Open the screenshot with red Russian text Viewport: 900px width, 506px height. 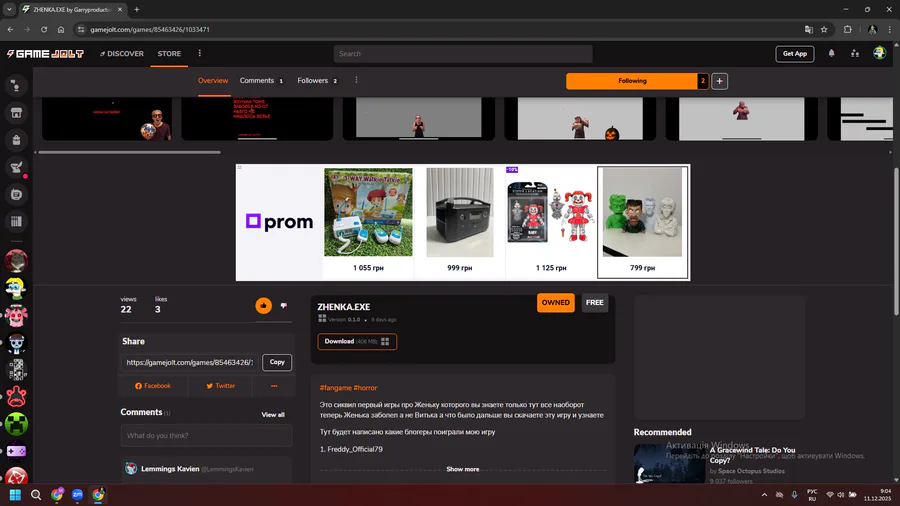[x=257, y=119]
